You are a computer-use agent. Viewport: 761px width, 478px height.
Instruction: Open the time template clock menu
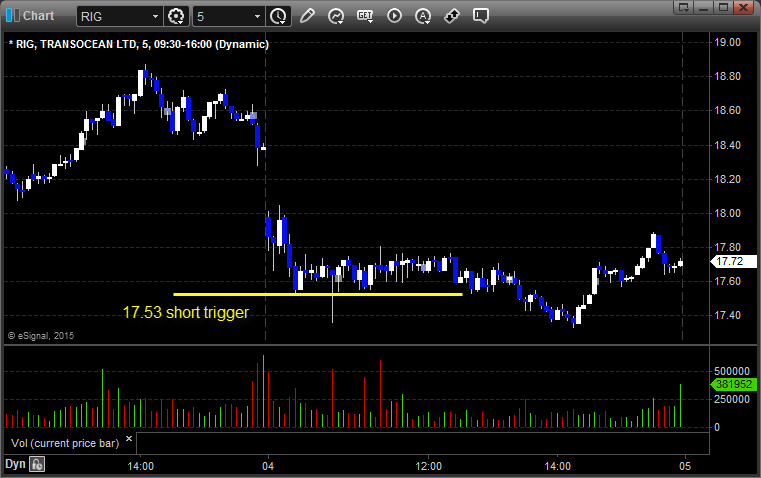click(279, 16)
